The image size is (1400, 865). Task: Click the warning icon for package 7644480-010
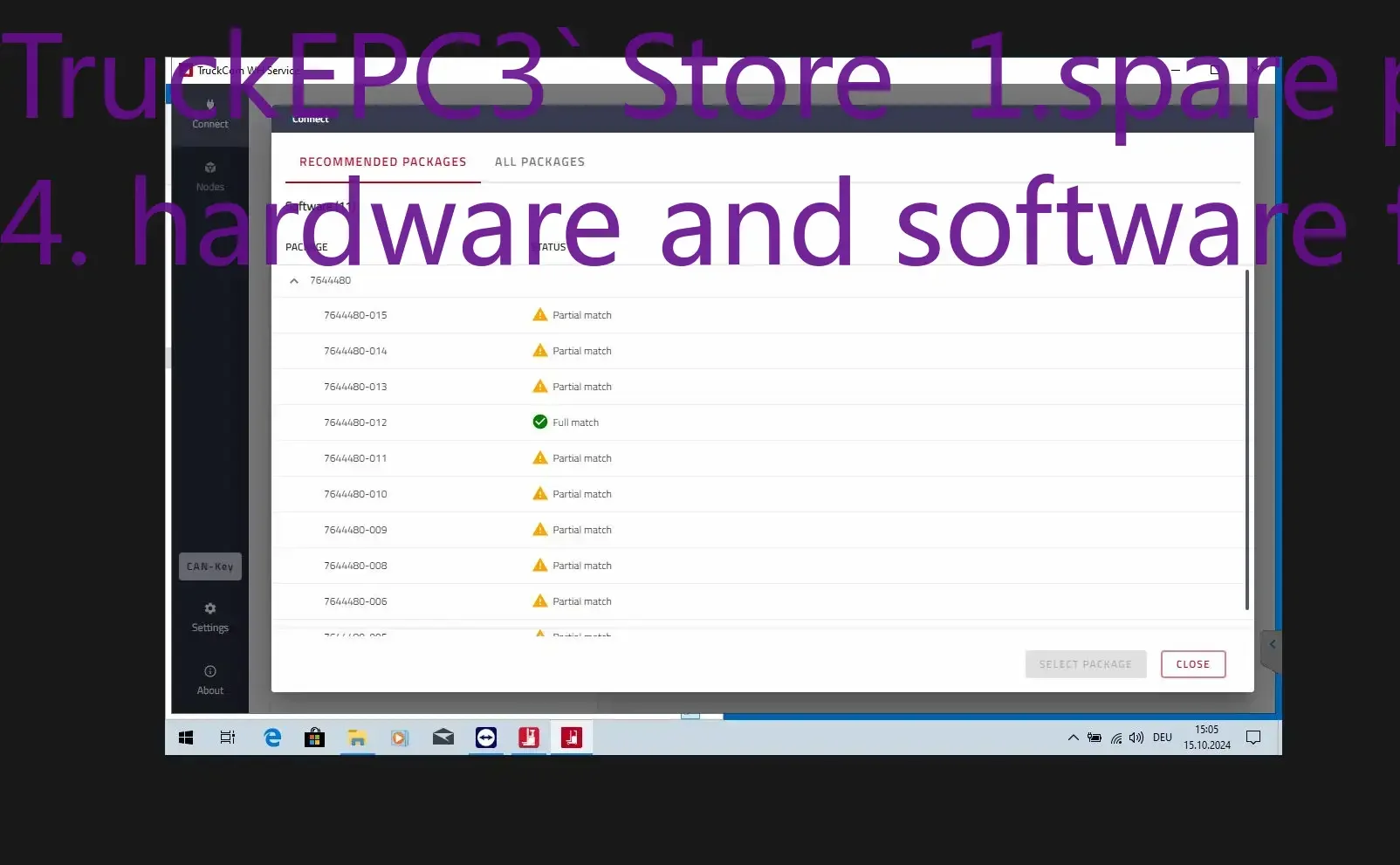point(540,494)
